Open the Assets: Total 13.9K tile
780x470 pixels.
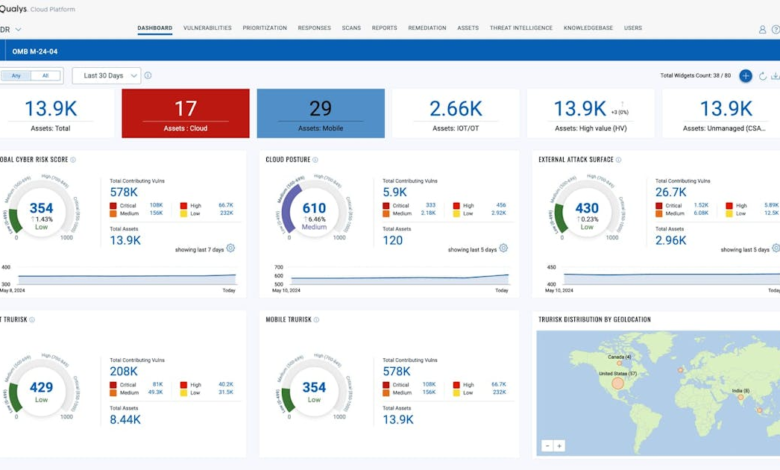point(57,113)
